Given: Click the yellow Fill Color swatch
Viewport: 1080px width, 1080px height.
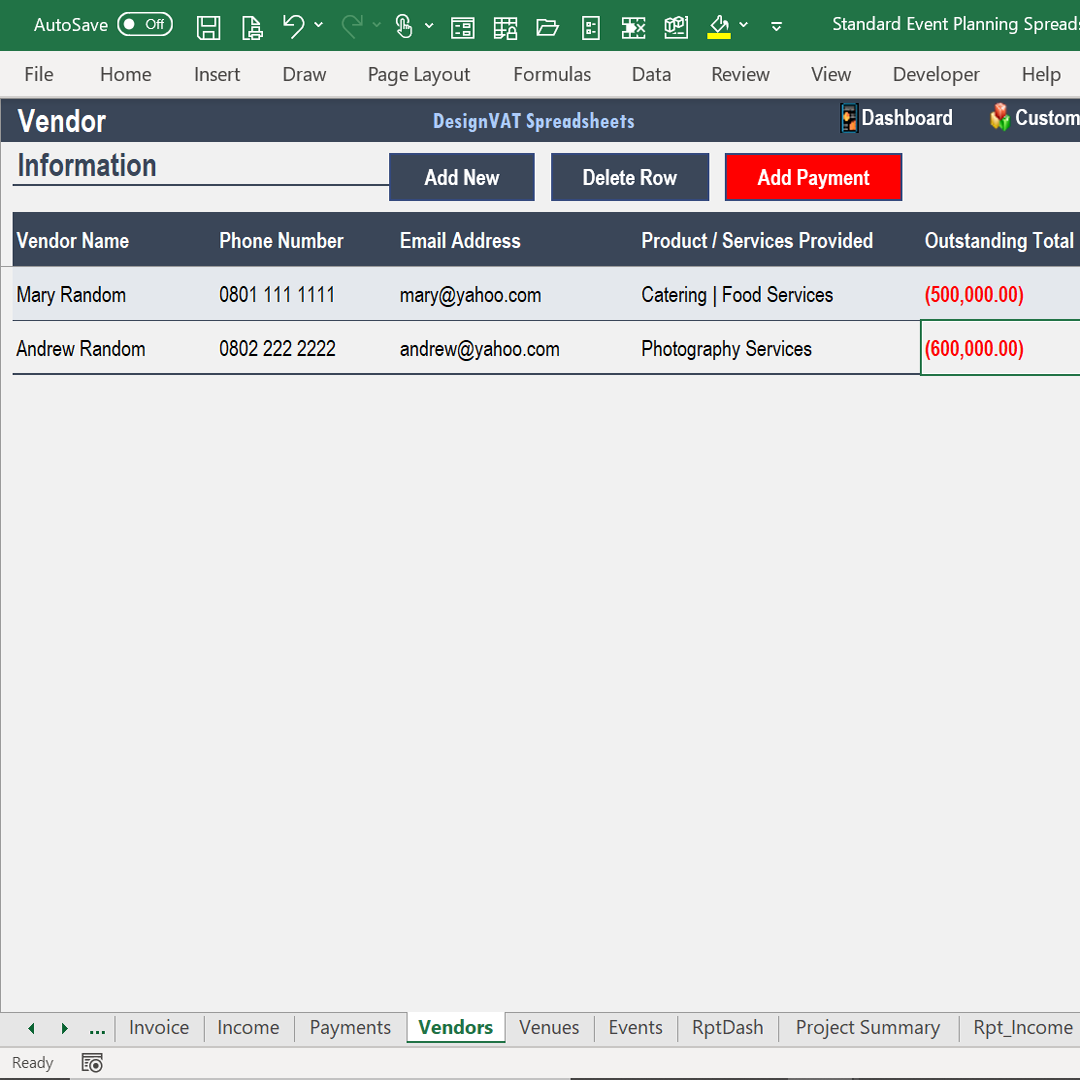Looking at the screenshot, I should [x=719, y=34].
